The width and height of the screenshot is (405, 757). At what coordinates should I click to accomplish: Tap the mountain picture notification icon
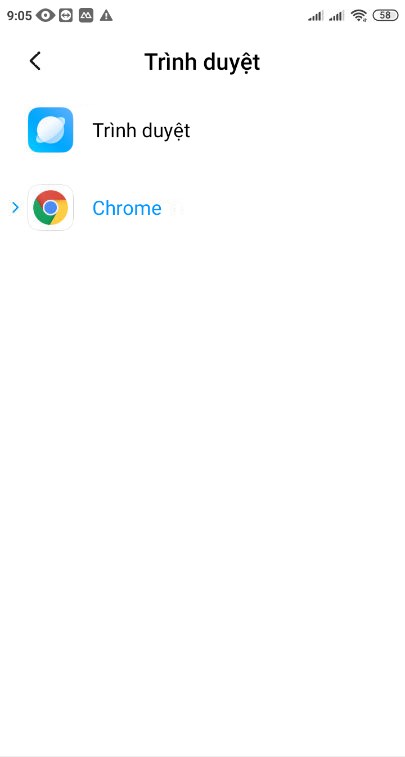click(86, 16)
